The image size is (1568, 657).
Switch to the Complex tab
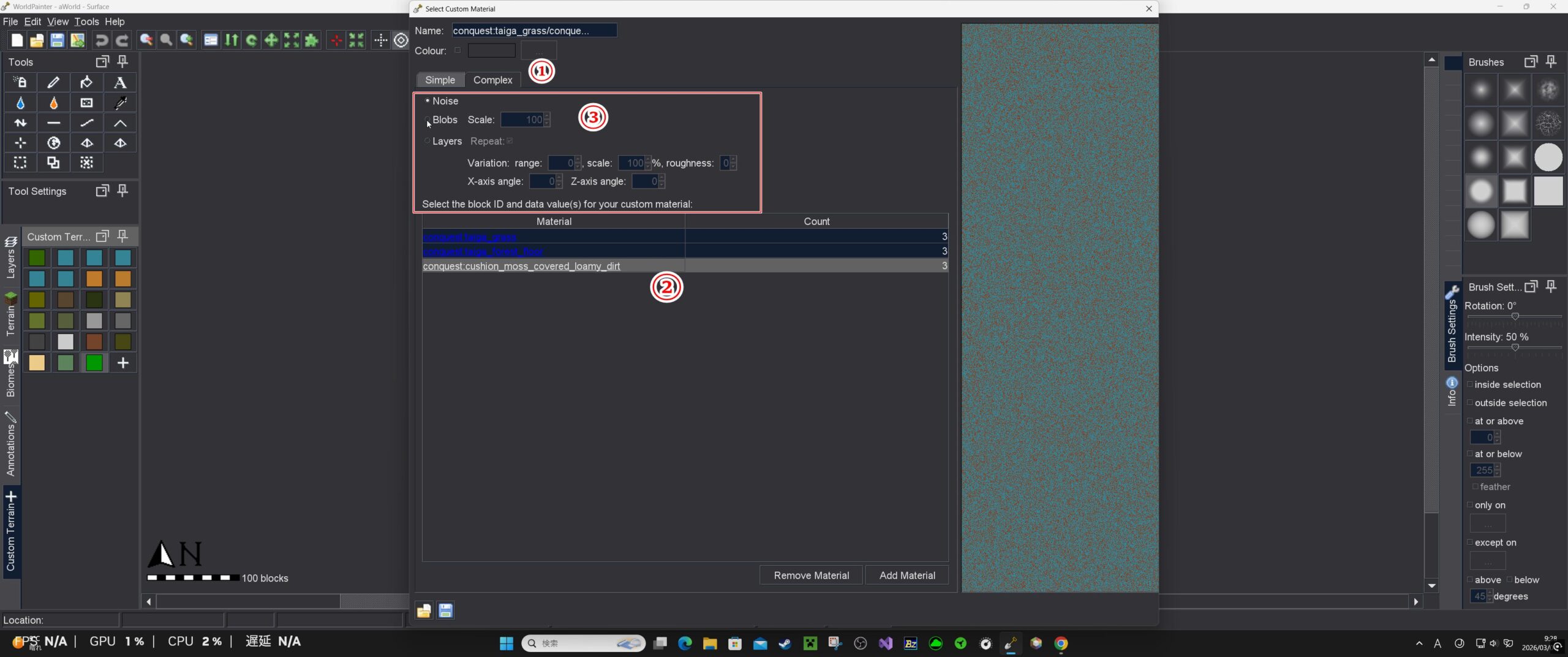[492, 80]
